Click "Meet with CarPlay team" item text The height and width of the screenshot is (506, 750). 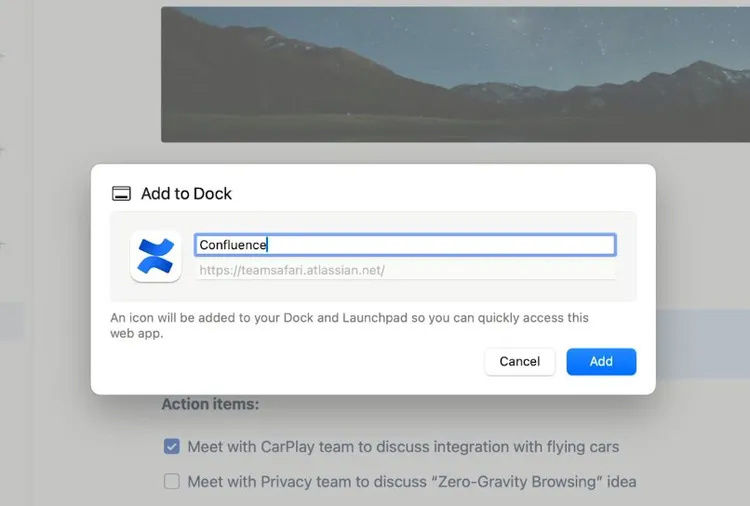tap(403, 447)
